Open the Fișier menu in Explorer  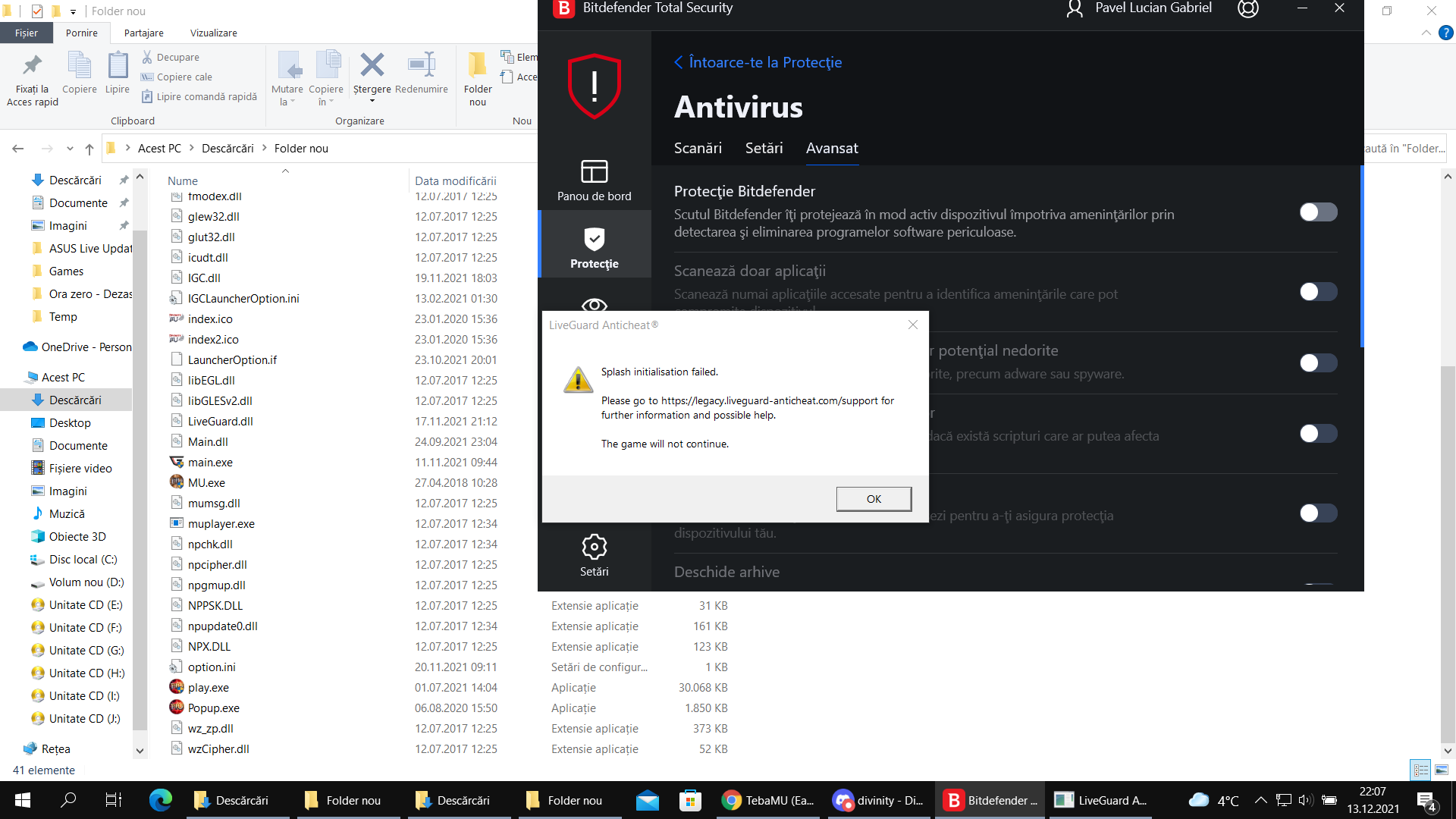click(26, 33)
